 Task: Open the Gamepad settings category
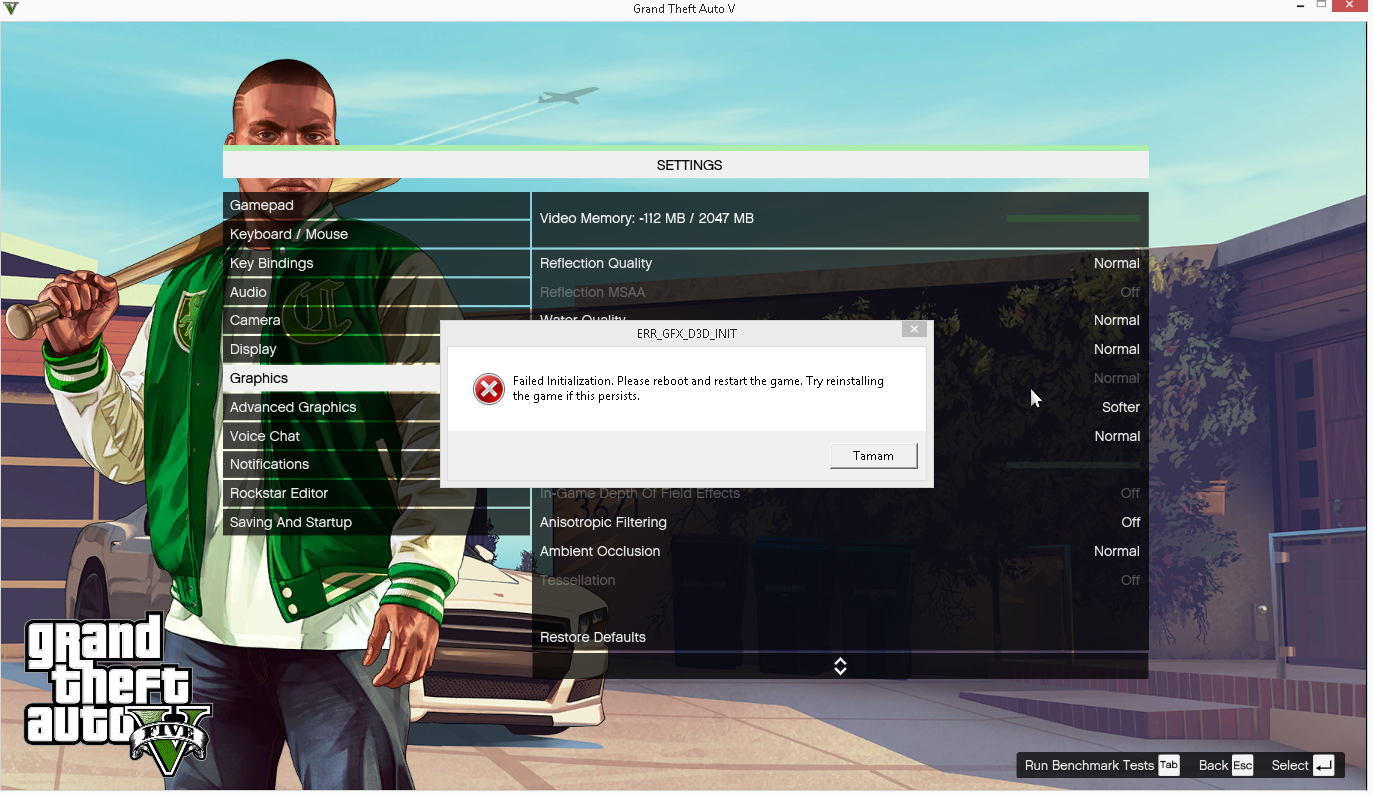(x=376, y=205)
